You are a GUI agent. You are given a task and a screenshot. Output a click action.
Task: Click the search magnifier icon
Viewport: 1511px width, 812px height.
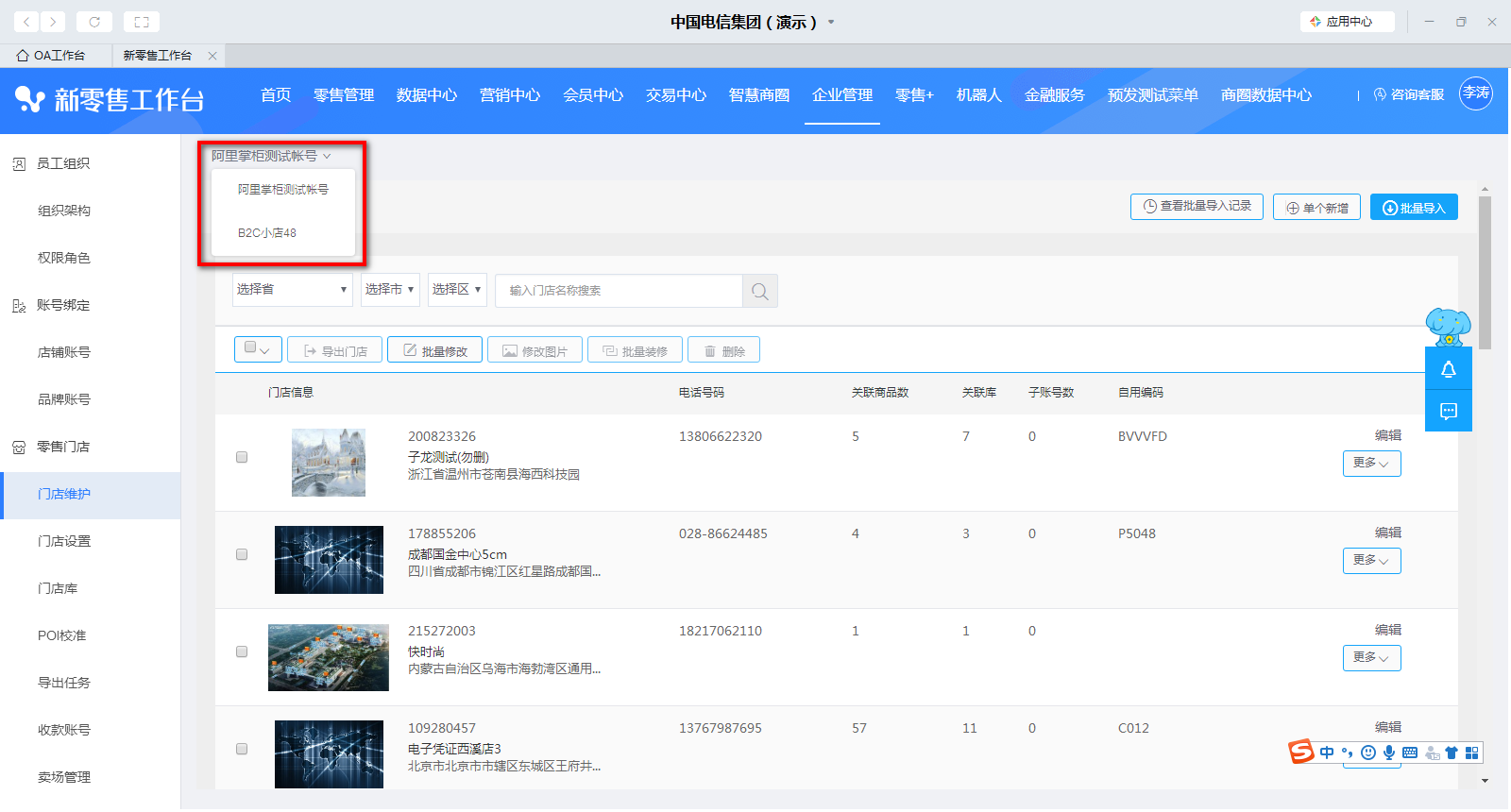tap(759, 291)
